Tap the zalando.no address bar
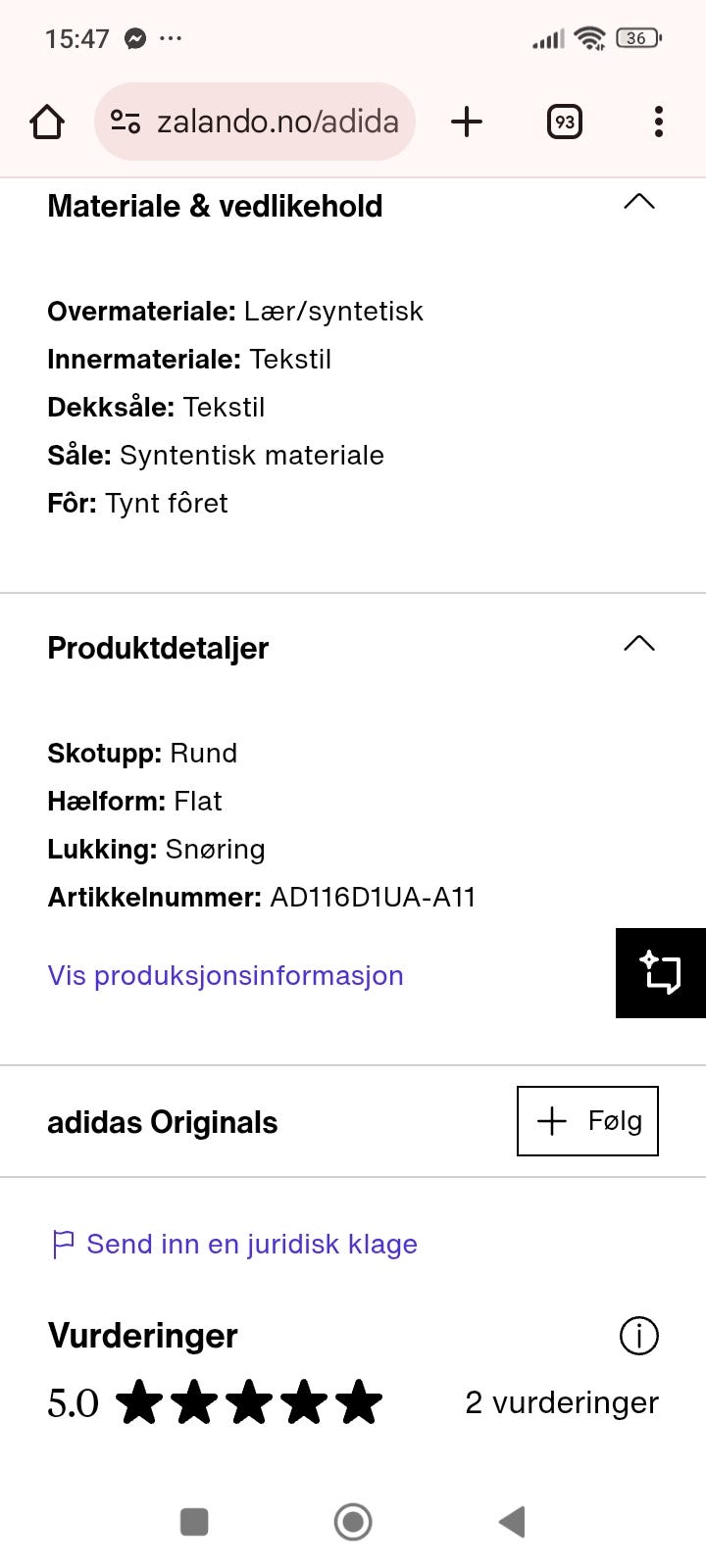The width and height of the screenshot is (706, 1568). 277,122
